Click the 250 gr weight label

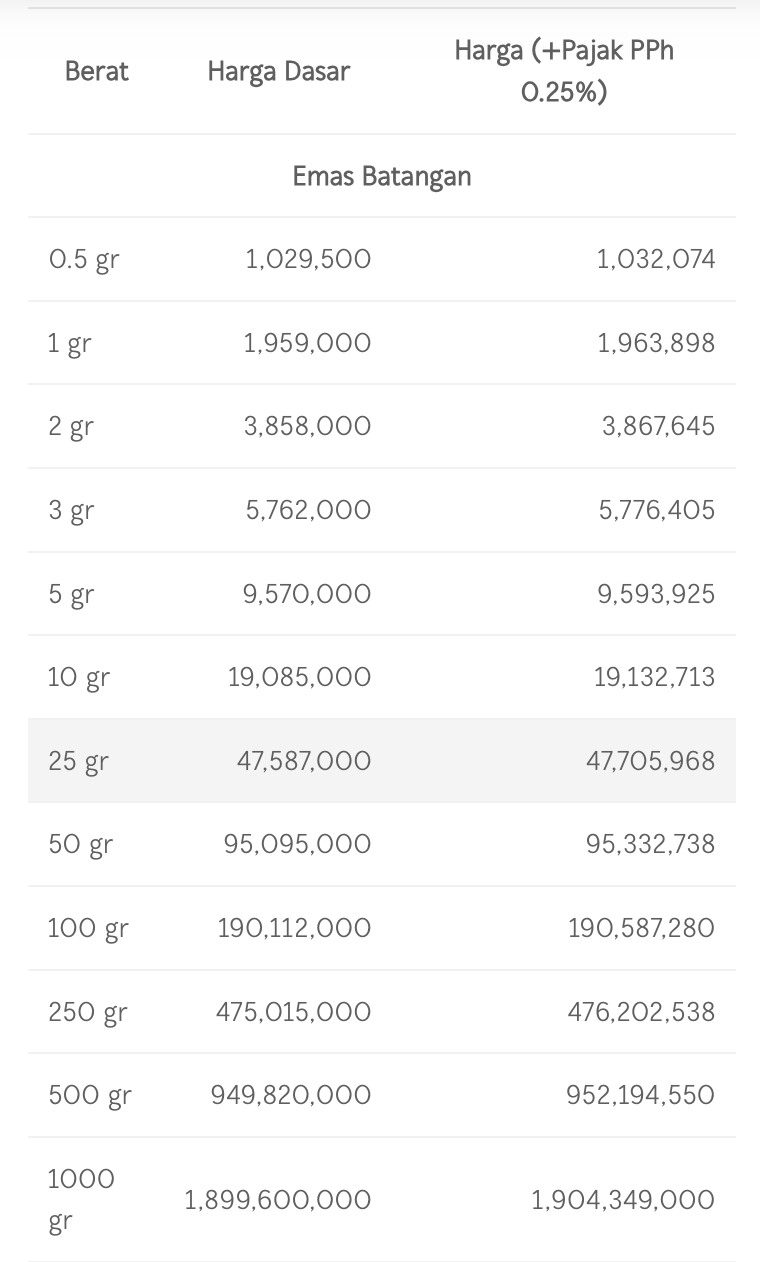88,1012
